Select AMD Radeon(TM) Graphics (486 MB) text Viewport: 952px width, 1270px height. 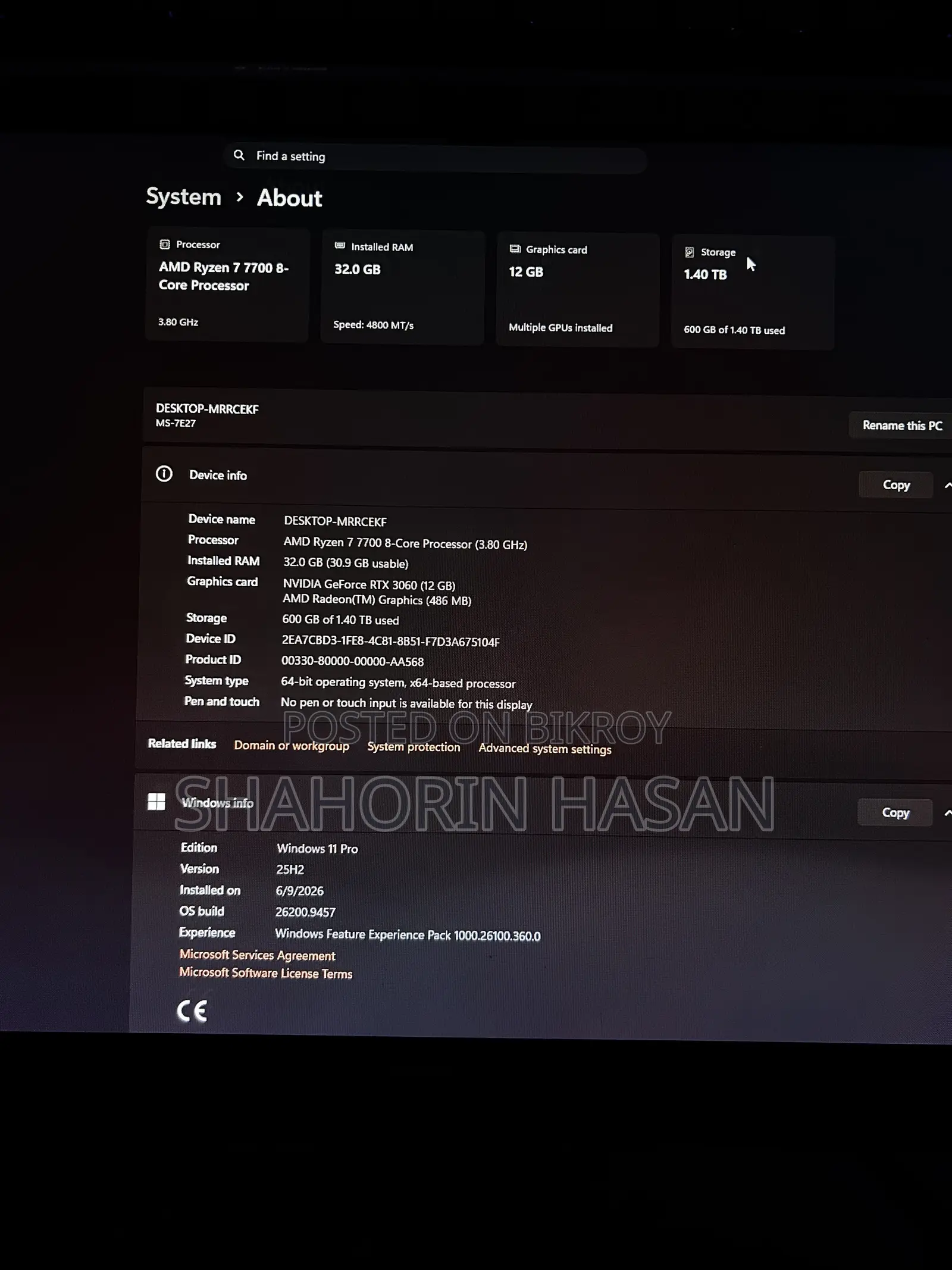tap(377, 600)
